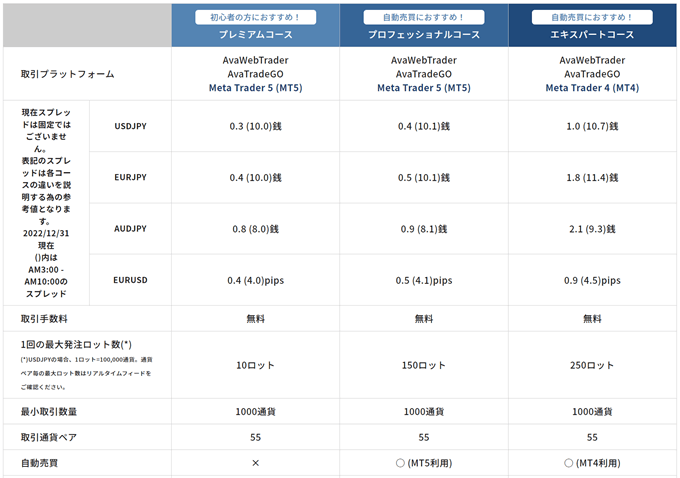Click the EURUSD row label
Viewport: 680px width, 478px height.
pos(131,280)
